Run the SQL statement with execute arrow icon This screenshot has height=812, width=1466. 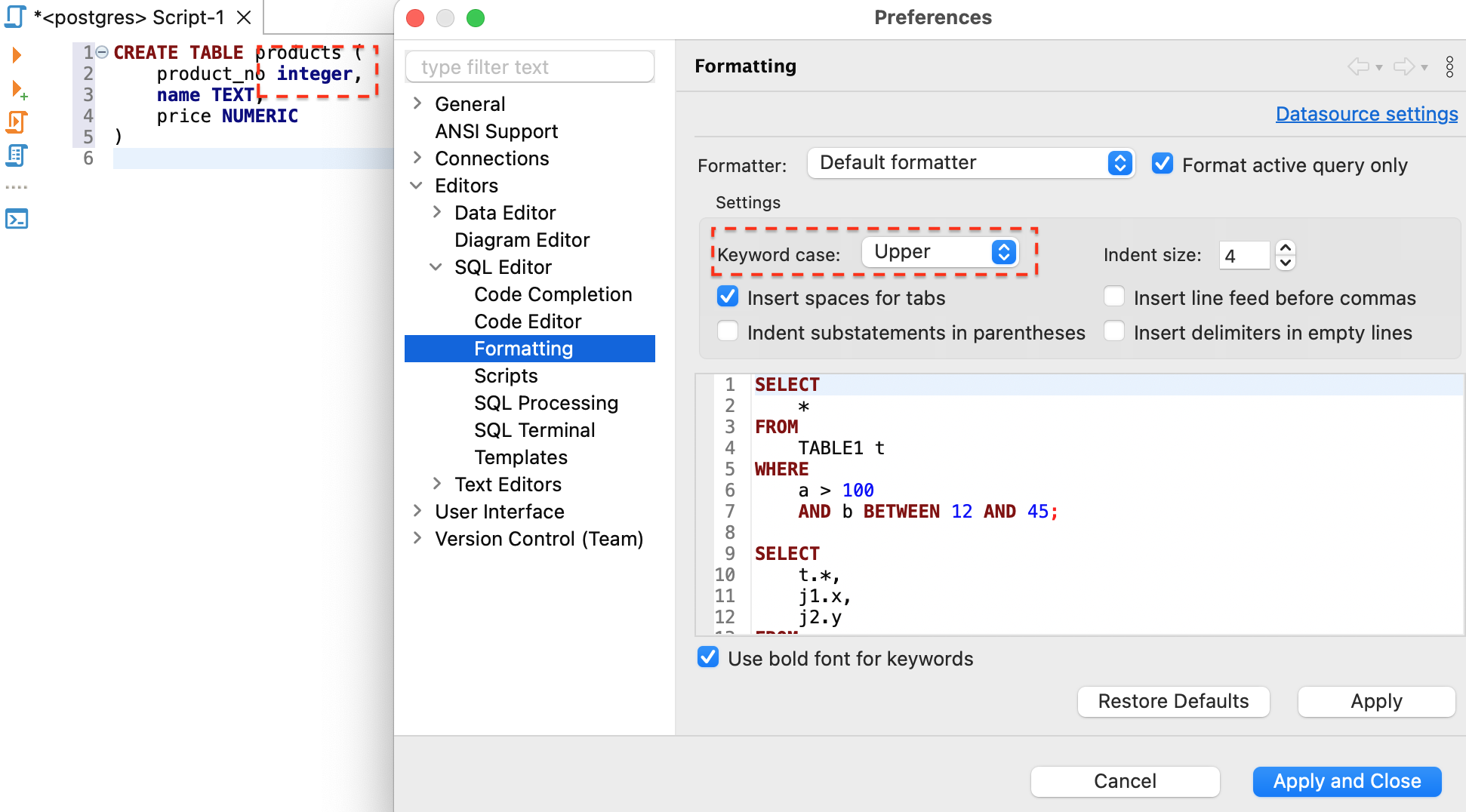coord(17,54)
